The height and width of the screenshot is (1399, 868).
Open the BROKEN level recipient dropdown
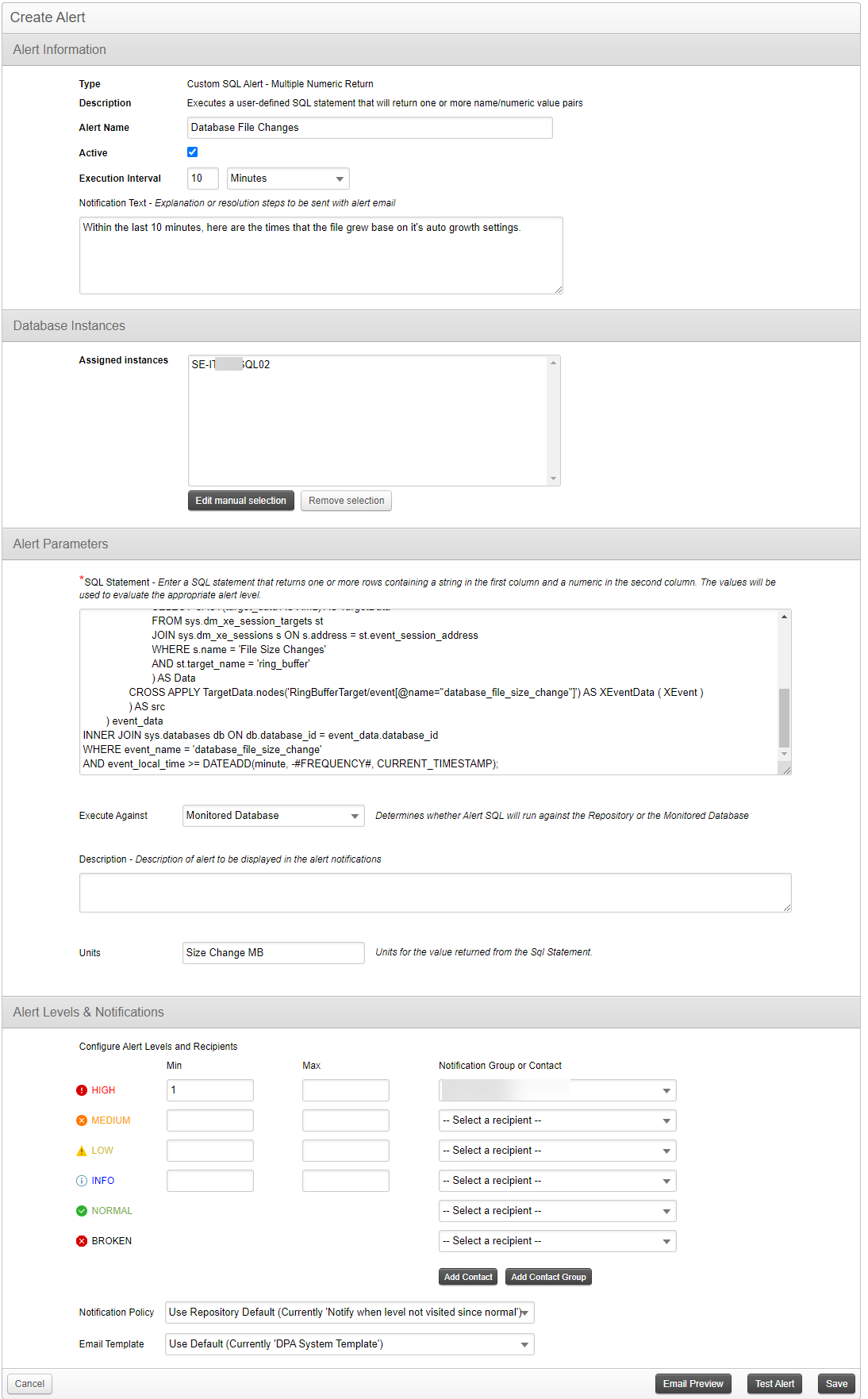pos(558,1241)
